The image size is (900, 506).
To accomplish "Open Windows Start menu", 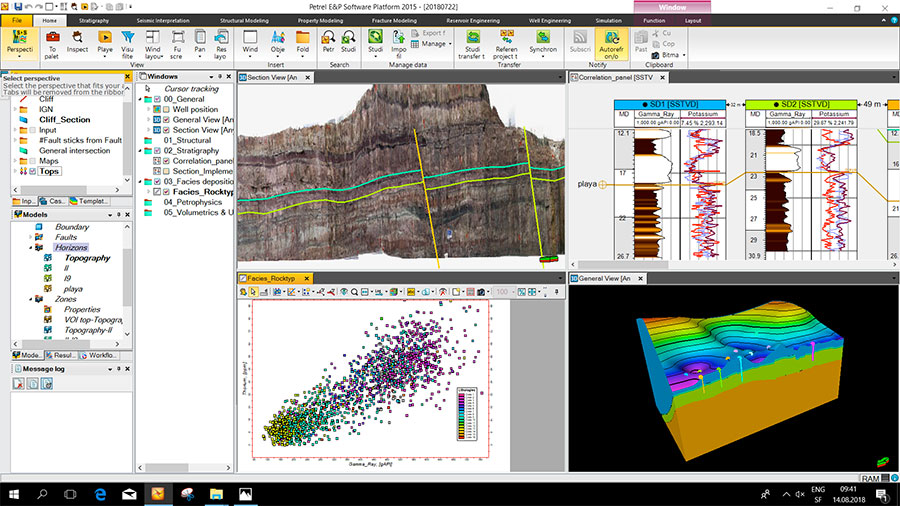I will tap(14, 494).
